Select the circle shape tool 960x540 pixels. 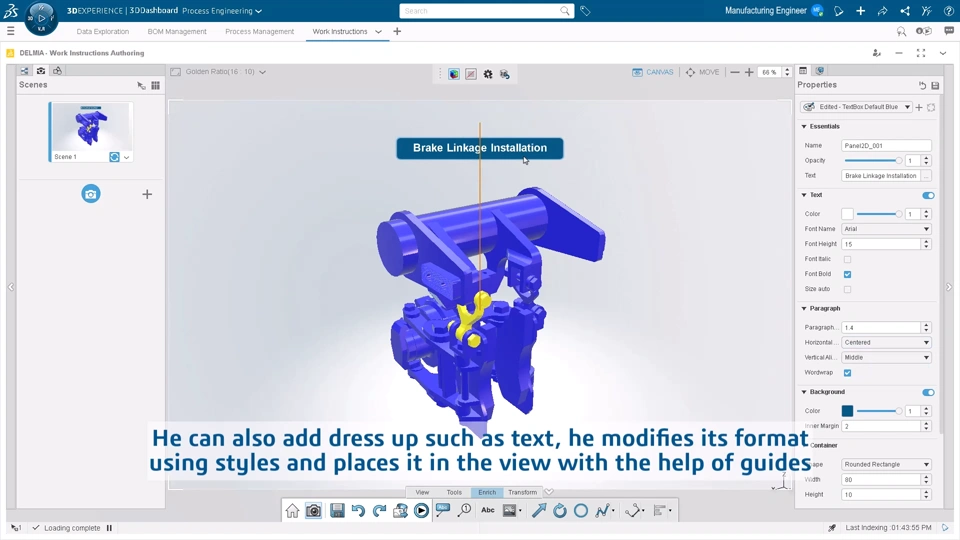pos(580,510)
